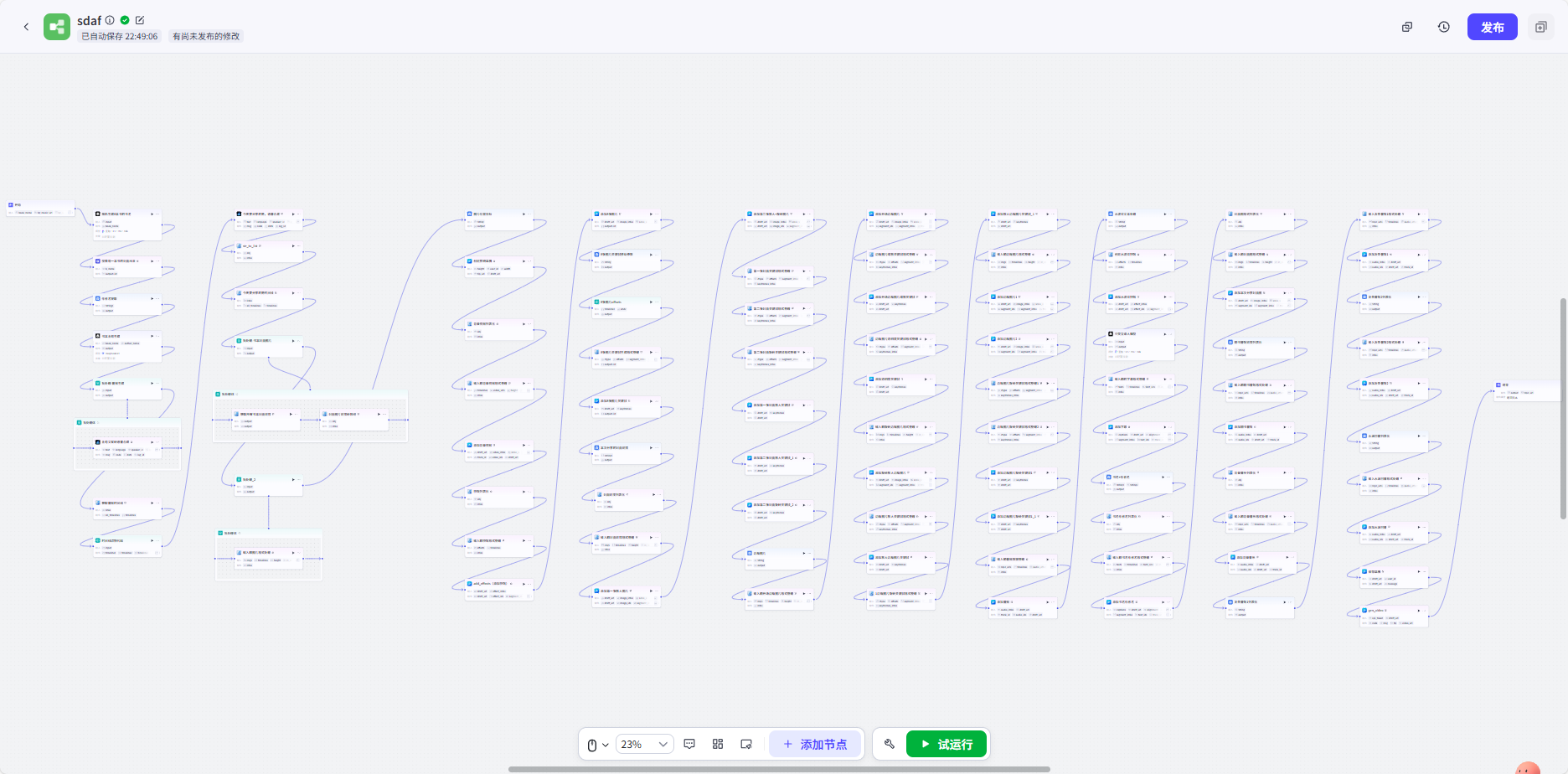Viewport: 1568px width, 774px height.
Task: Click the panel icon right of 发布
Action: 1540,27
